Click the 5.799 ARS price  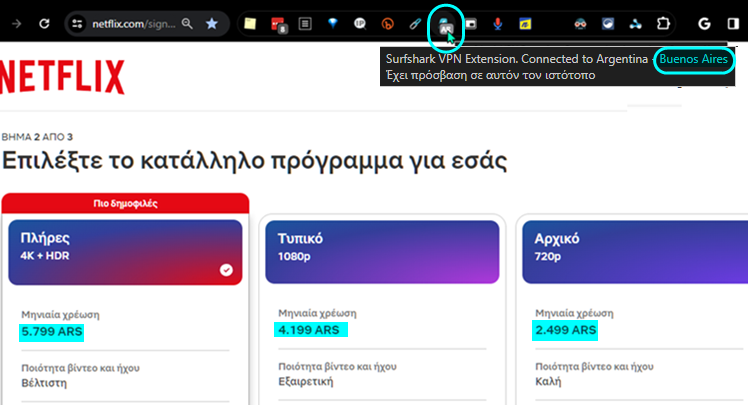pos(52,332)
